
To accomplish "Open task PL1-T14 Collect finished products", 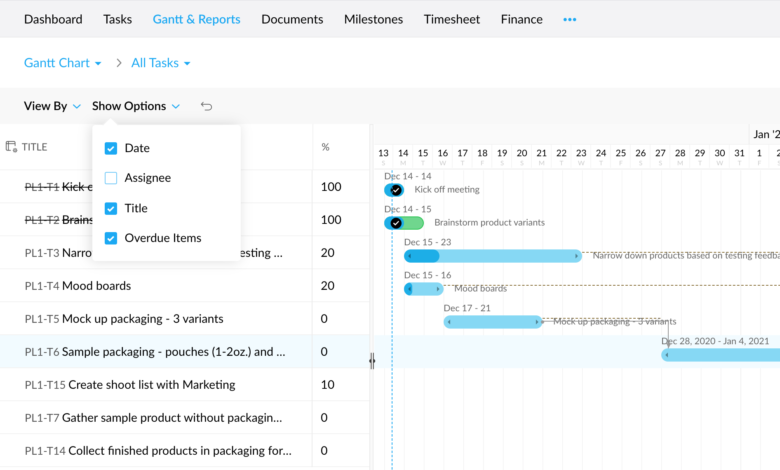I will point(158,451).
